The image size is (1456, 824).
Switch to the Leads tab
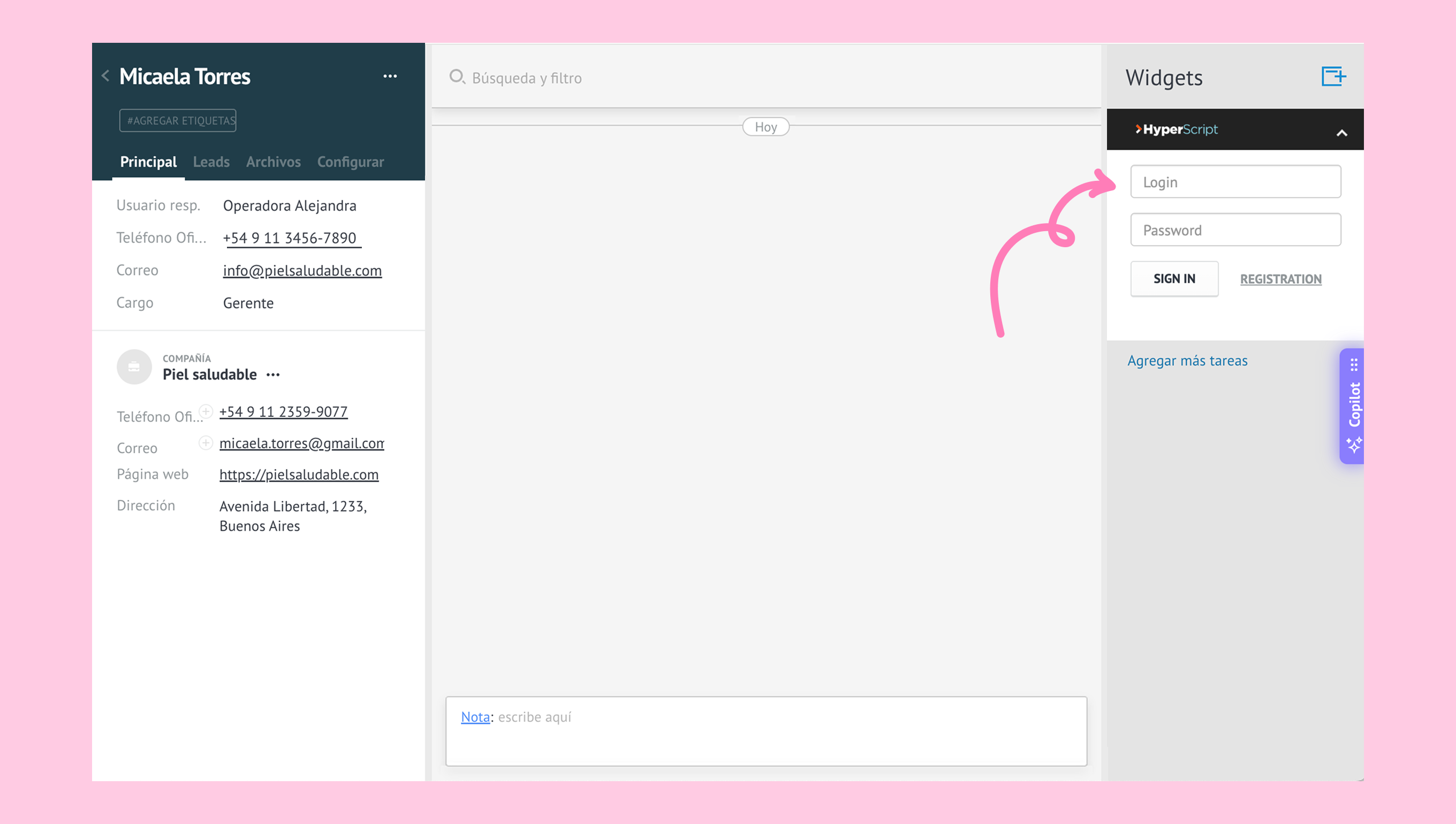(211, 162)
